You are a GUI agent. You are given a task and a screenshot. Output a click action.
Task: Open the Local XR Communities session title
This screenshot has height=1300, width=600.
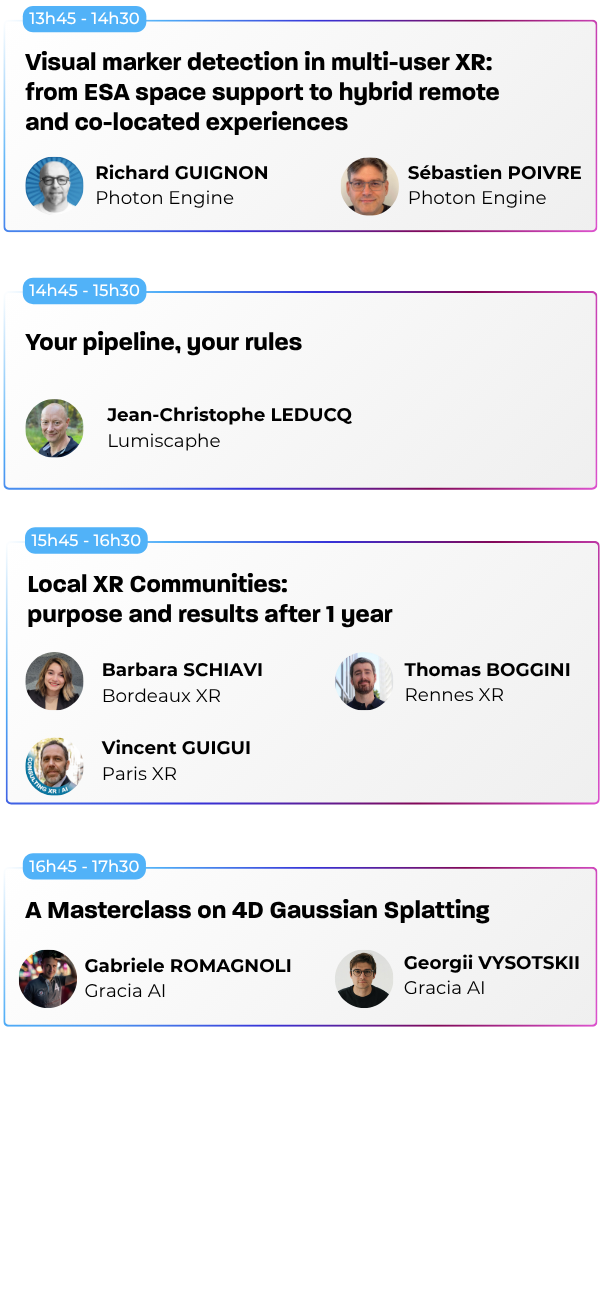click(209, 598)
